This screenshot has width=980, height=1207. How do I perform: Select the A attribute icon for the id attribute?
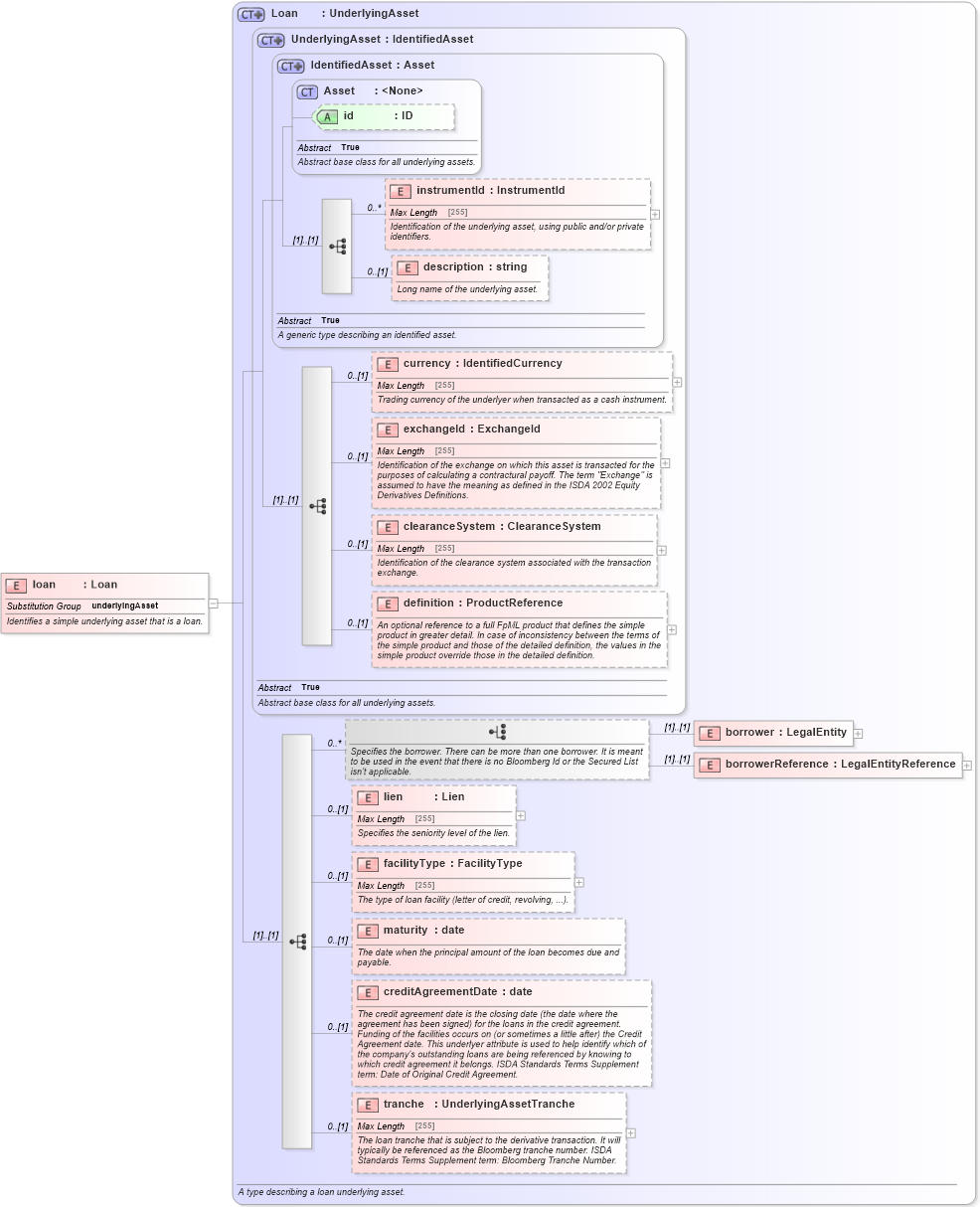pyautogui.click(x=326, y=116)
